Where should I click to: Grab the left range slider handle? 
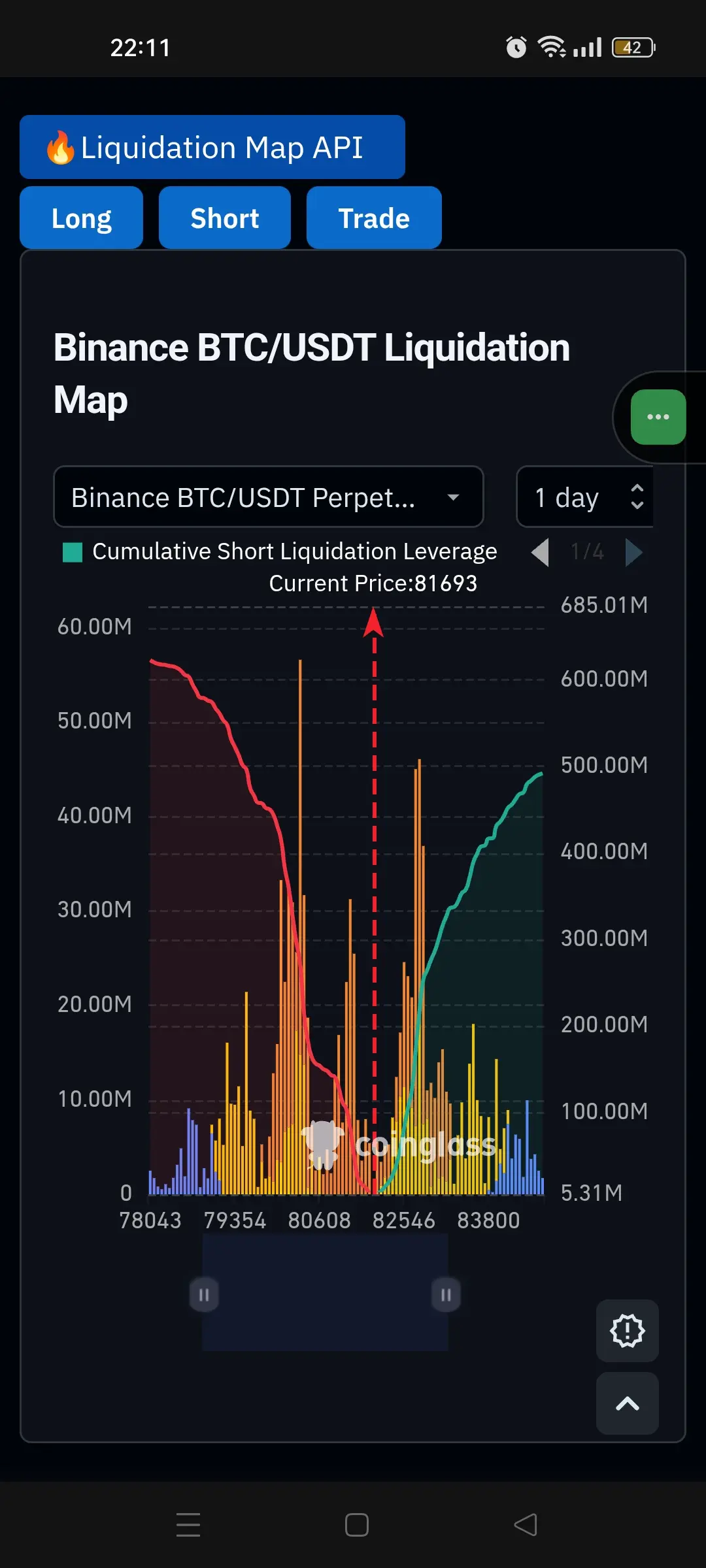coord(204,1294)
